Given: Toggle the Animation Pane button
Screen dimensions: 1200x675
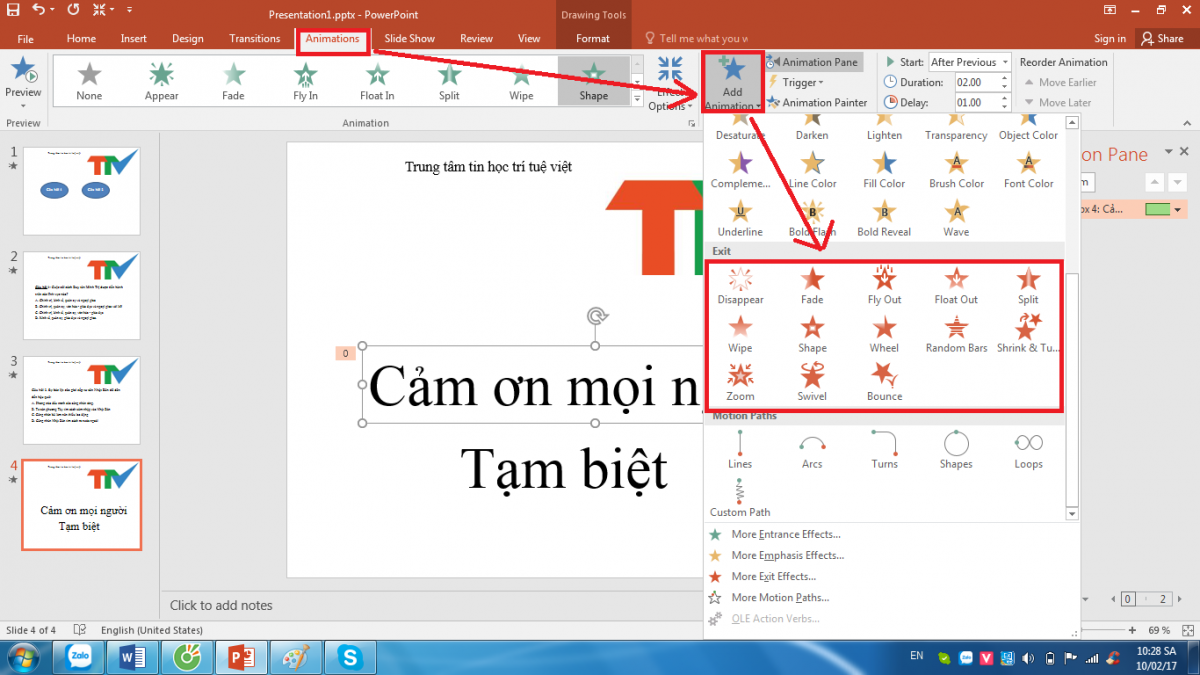Looking at the screenshot, I should click(x=811, y=62).
